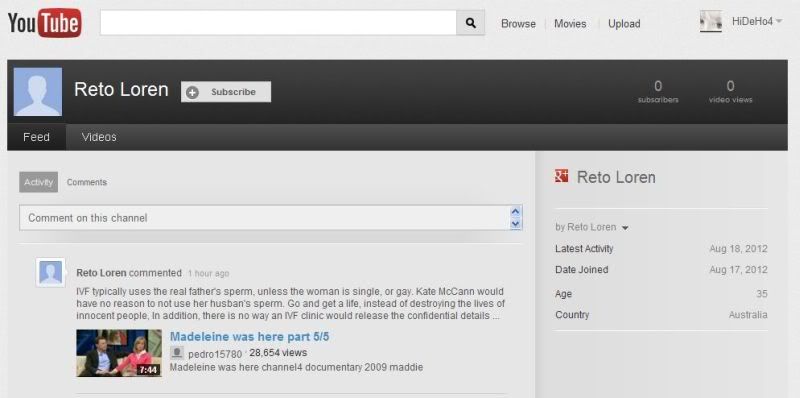Open the Movies link
Image resolution: width=800 pixels, height=398 pixels.
point(570,24)
